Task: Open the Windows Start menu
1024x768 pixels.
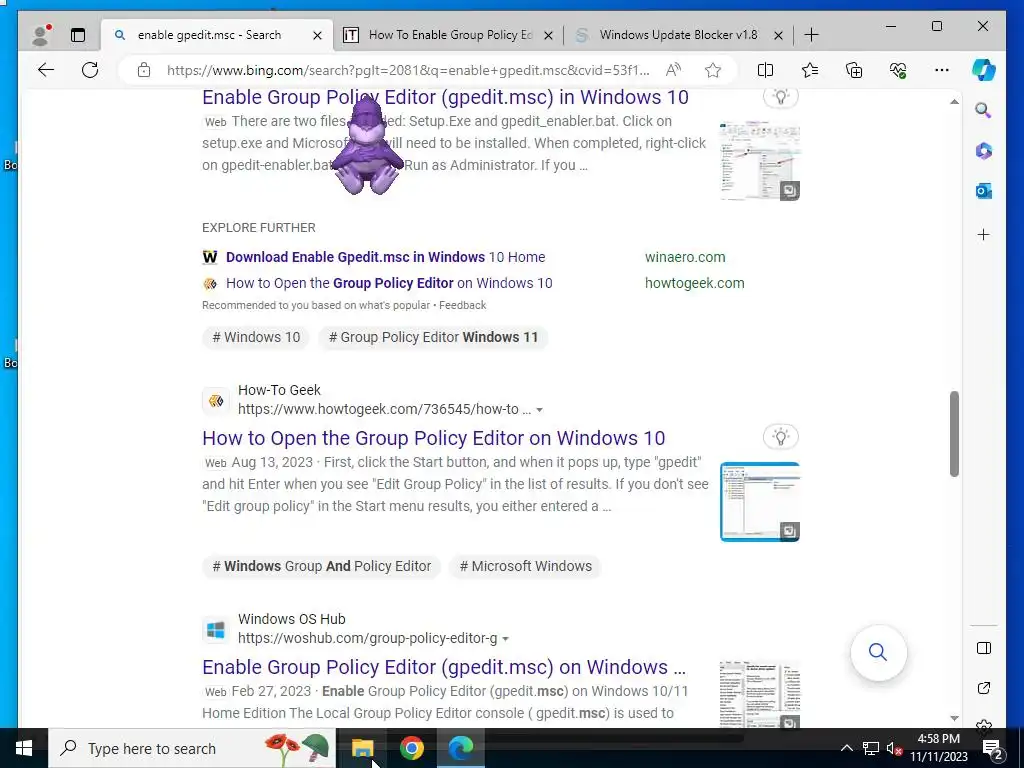Action: point(24,748)
